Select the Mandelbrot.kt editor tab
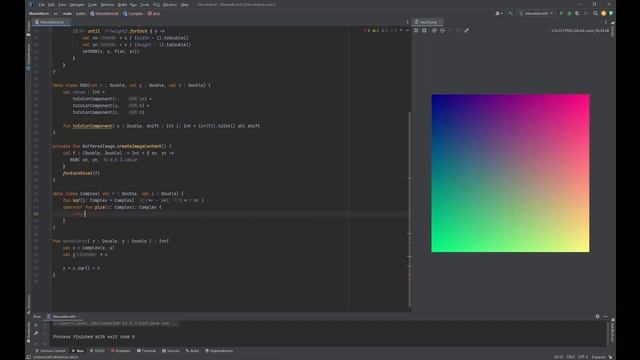Screen dimensions: 640x360 point(51,22)
